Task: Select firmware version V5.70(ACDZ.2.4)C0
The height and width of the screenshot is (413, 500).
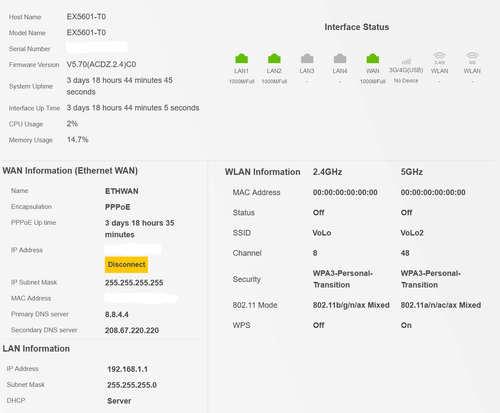Action: (x=101, y=64)
